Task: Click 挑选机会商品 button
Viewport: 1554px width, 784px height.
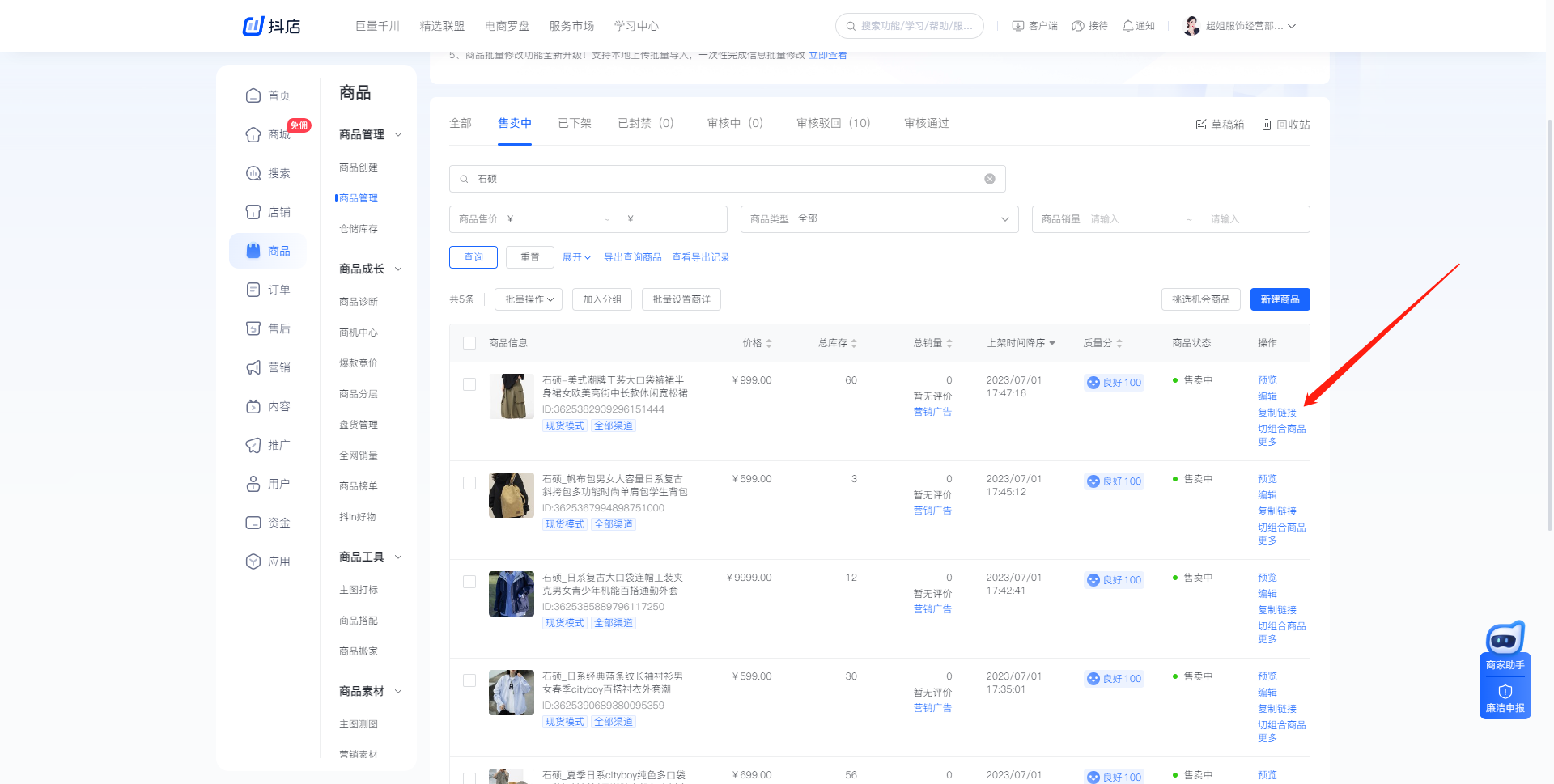Action: 1201,299
